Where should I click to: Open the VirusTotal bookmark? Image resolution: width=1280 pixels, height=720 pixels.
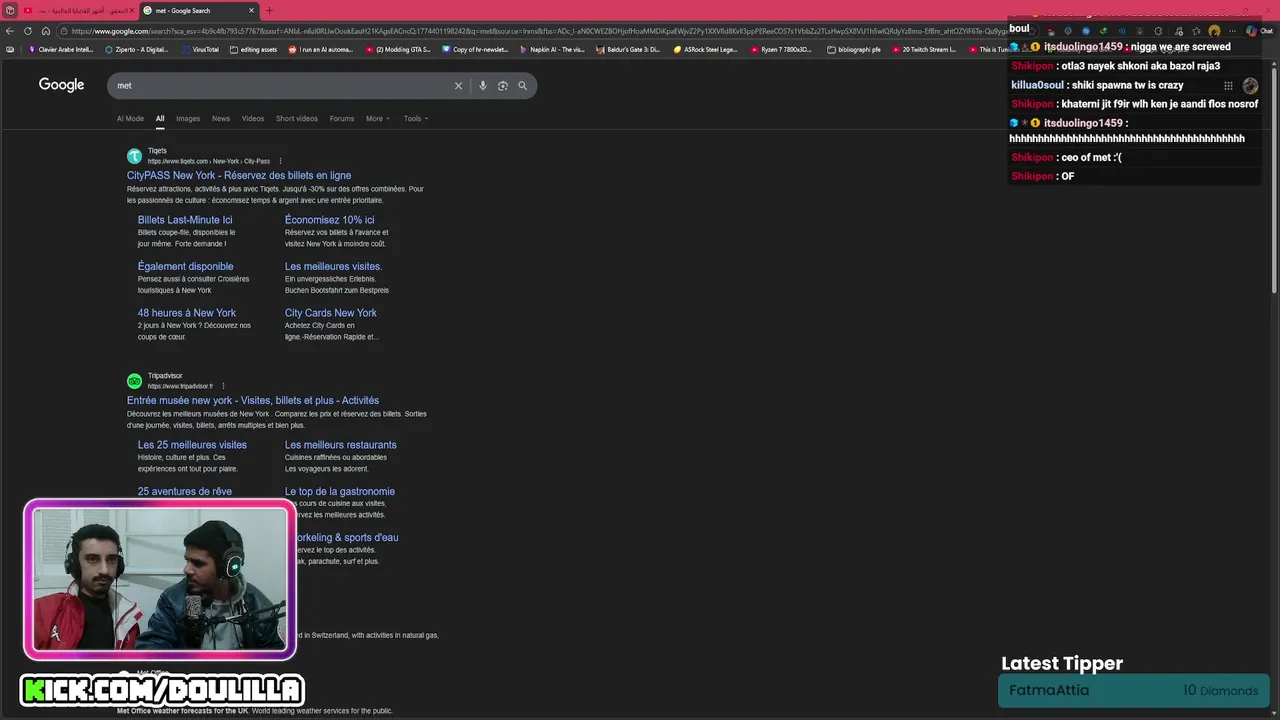coord(199,49)
